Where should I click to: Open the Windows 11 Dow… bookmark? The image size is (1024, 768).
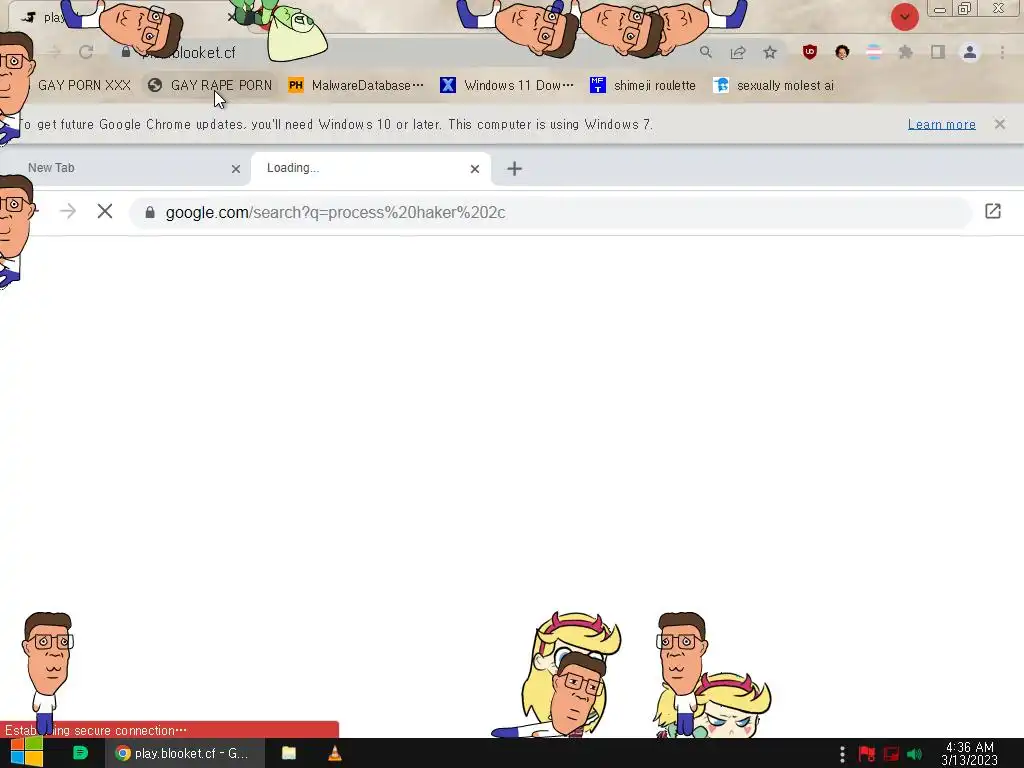point(507,85)
